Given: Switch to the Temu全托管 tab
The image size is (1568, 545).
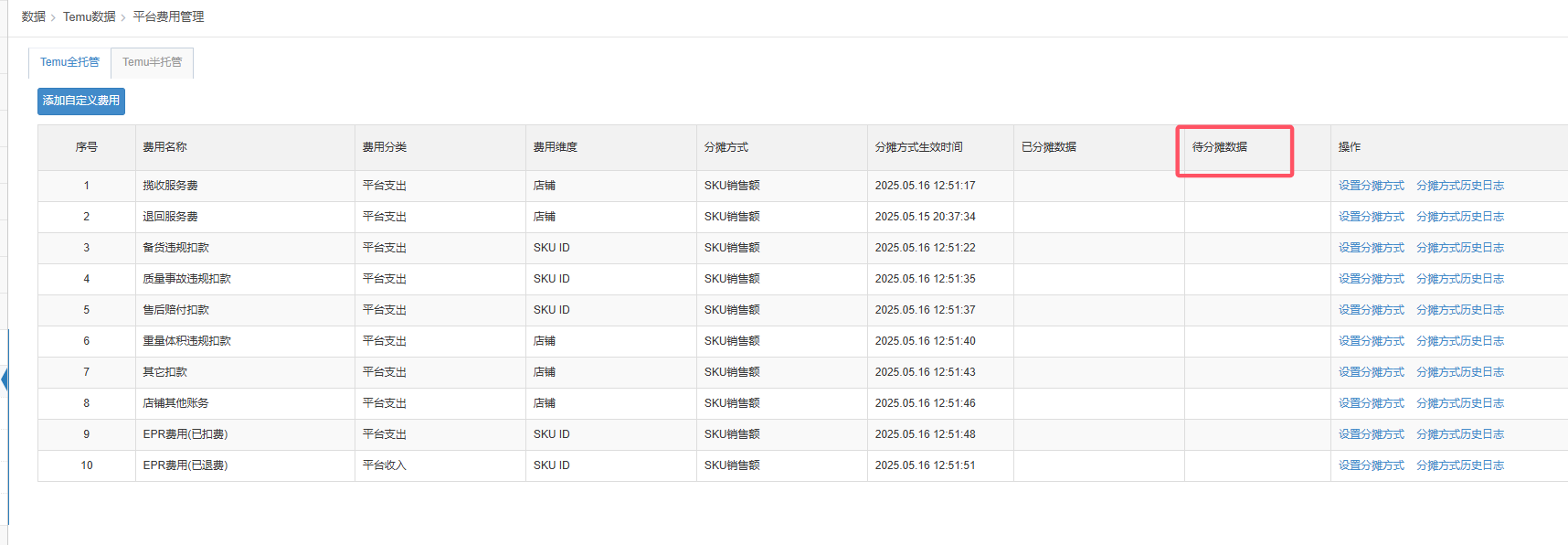Looking at the screenshot, I should [x=69, y=62].
